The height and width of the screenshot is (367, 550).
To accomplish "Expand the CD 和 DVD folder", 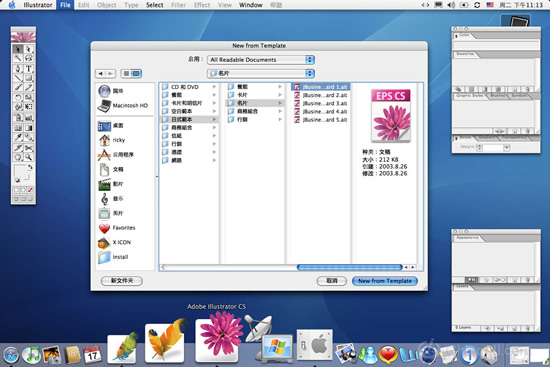I will pyautogui.click(x=189, y=87).
